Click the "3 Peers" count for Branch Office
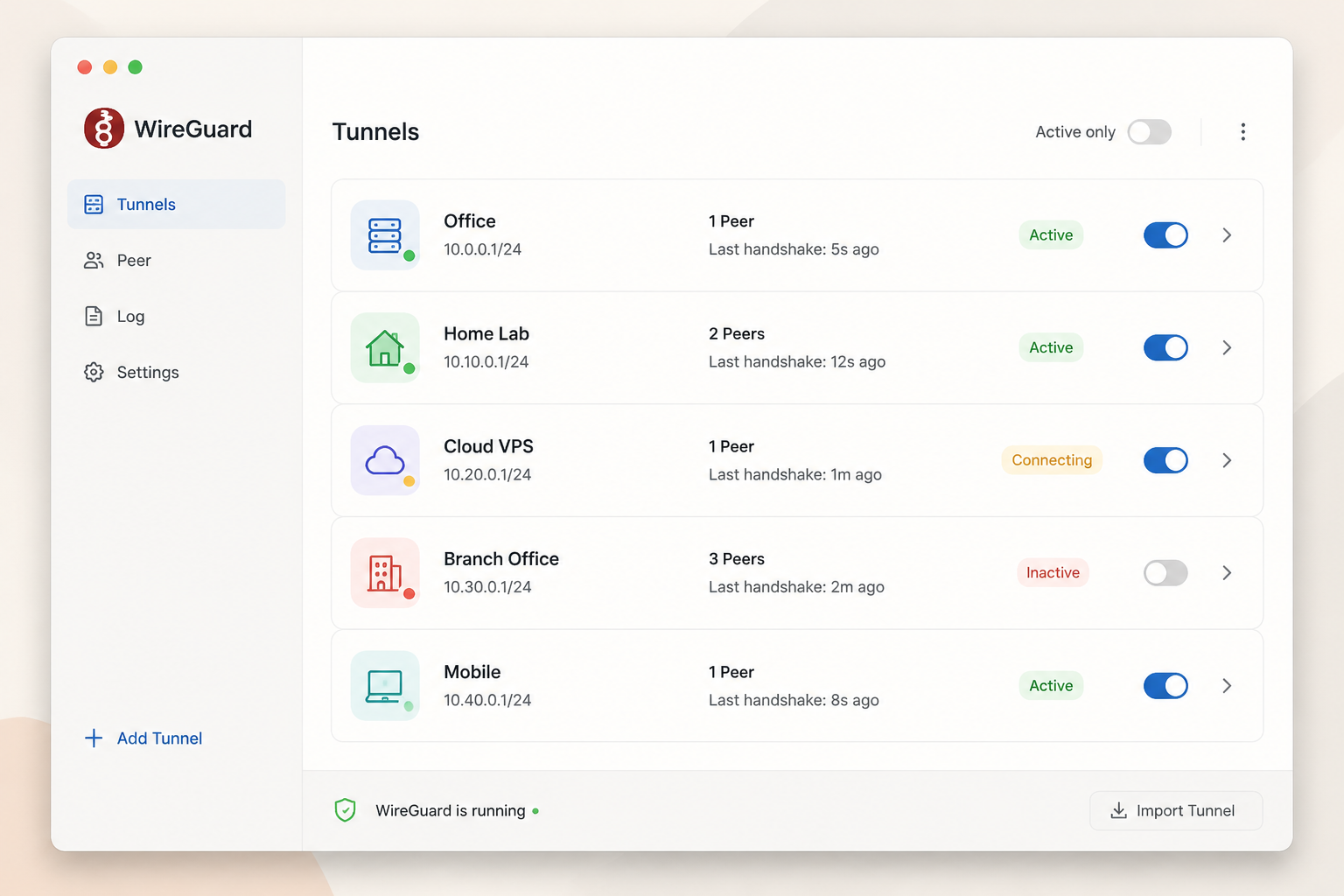The image size is (1344, 896). [737, 559]
